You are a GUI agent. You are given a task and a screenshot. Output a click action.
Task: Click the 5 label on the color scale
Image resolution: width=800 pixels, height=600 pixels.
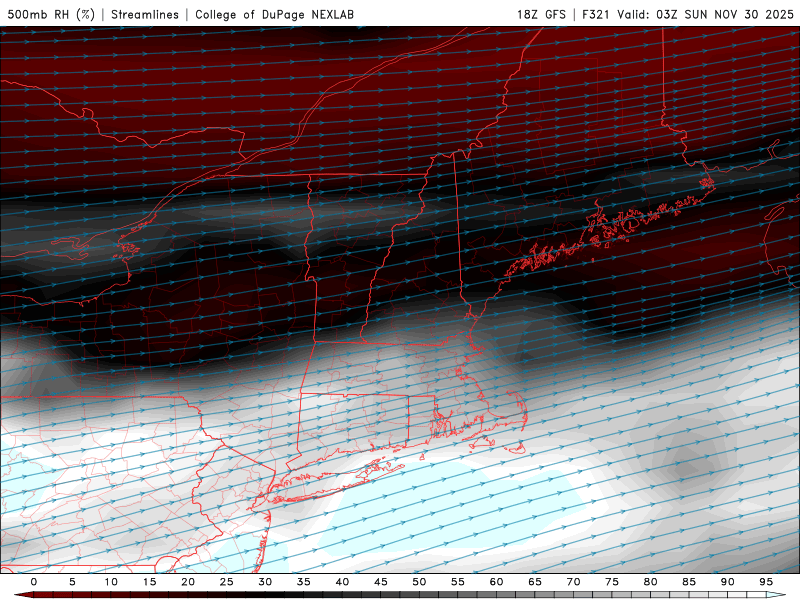(72, 582)
